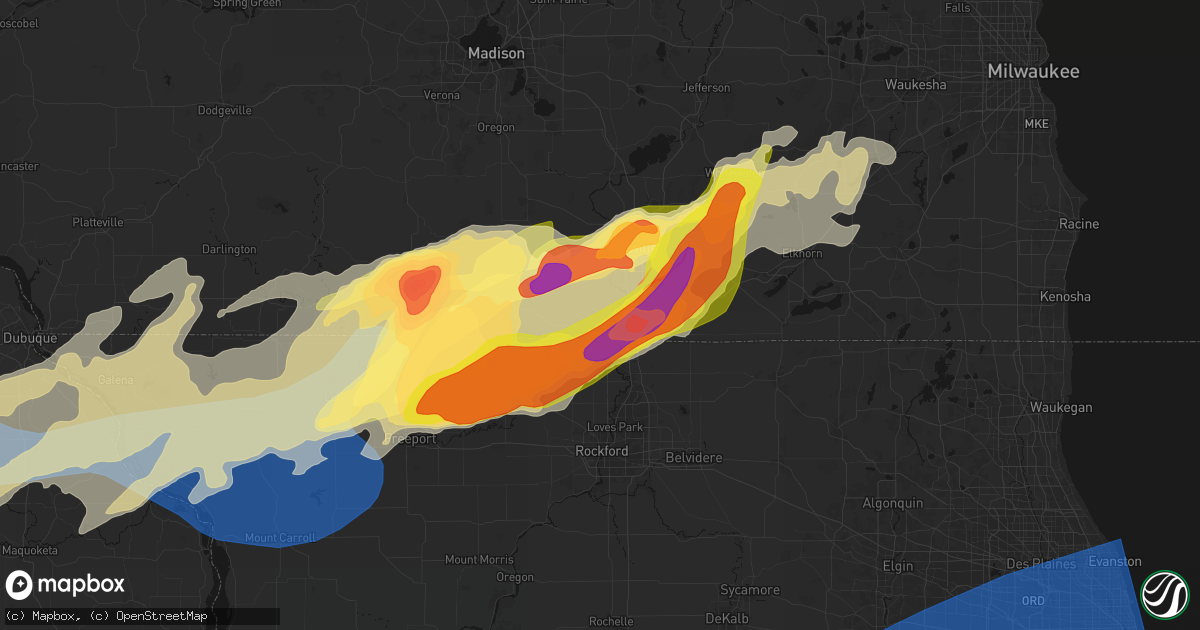Image resolution: width=1200 pixels, height=630 pixels.
Task: Click the Spring Green label
Action: coord(247,4)
